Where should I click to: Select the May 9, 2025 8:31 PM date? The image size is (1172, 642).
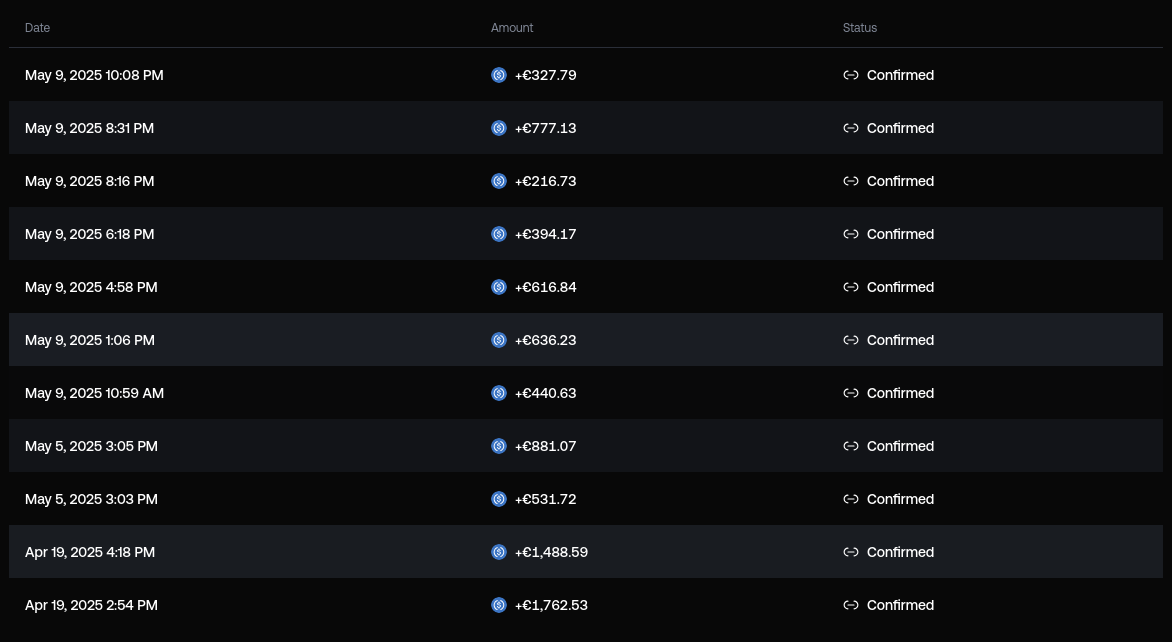pos(89,128)
